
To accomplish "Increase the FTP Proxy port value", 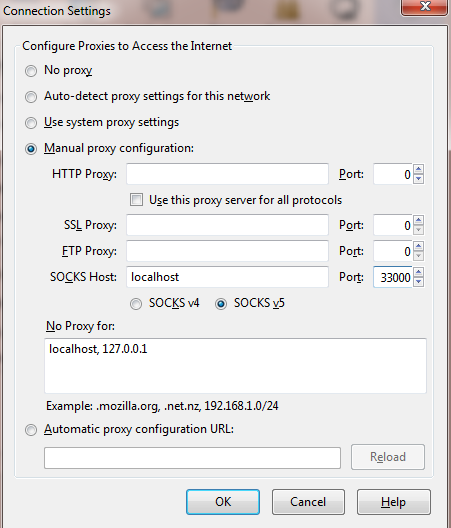I will point(418,246).
